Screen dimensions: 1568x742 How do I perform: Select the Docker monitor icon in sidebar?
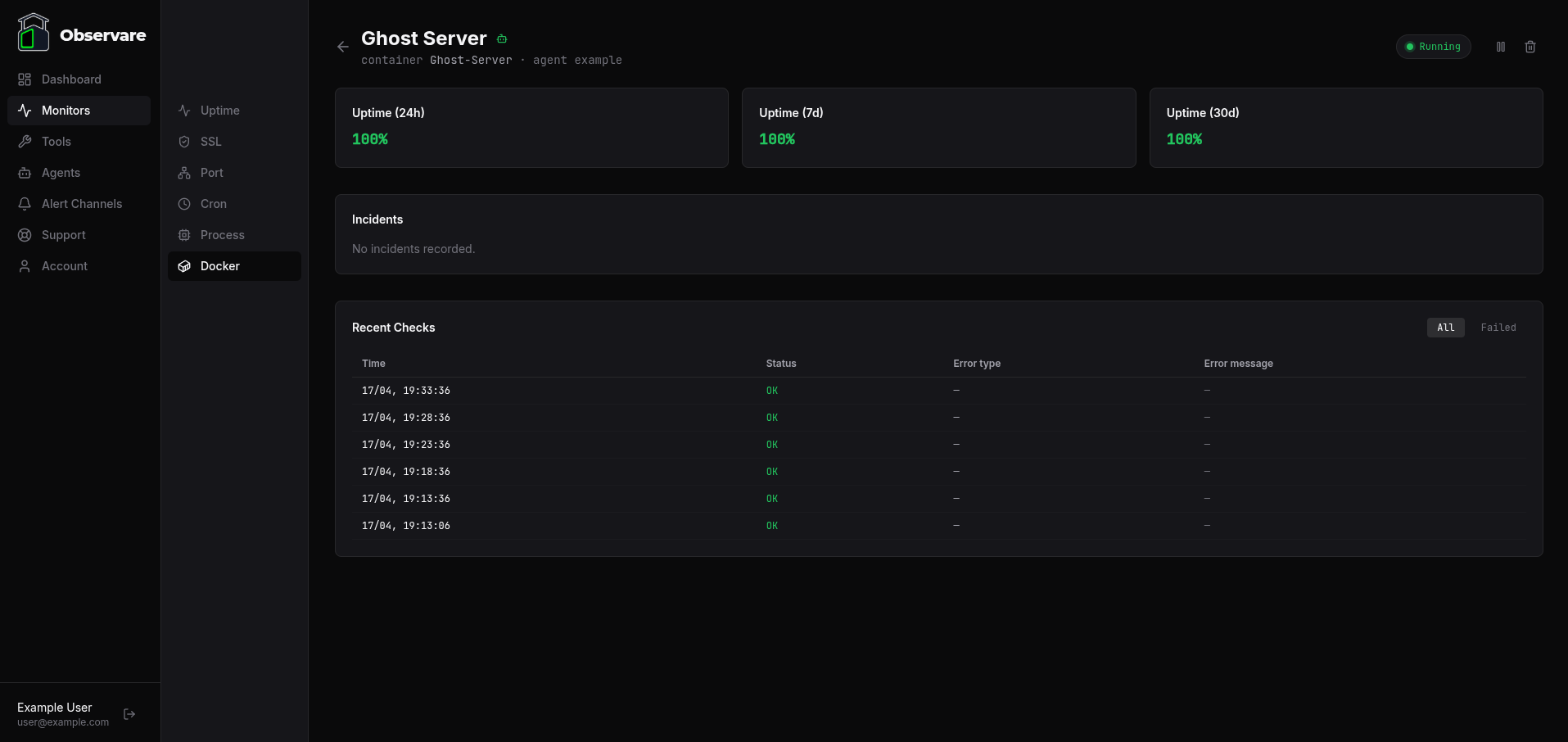(183, 266)
